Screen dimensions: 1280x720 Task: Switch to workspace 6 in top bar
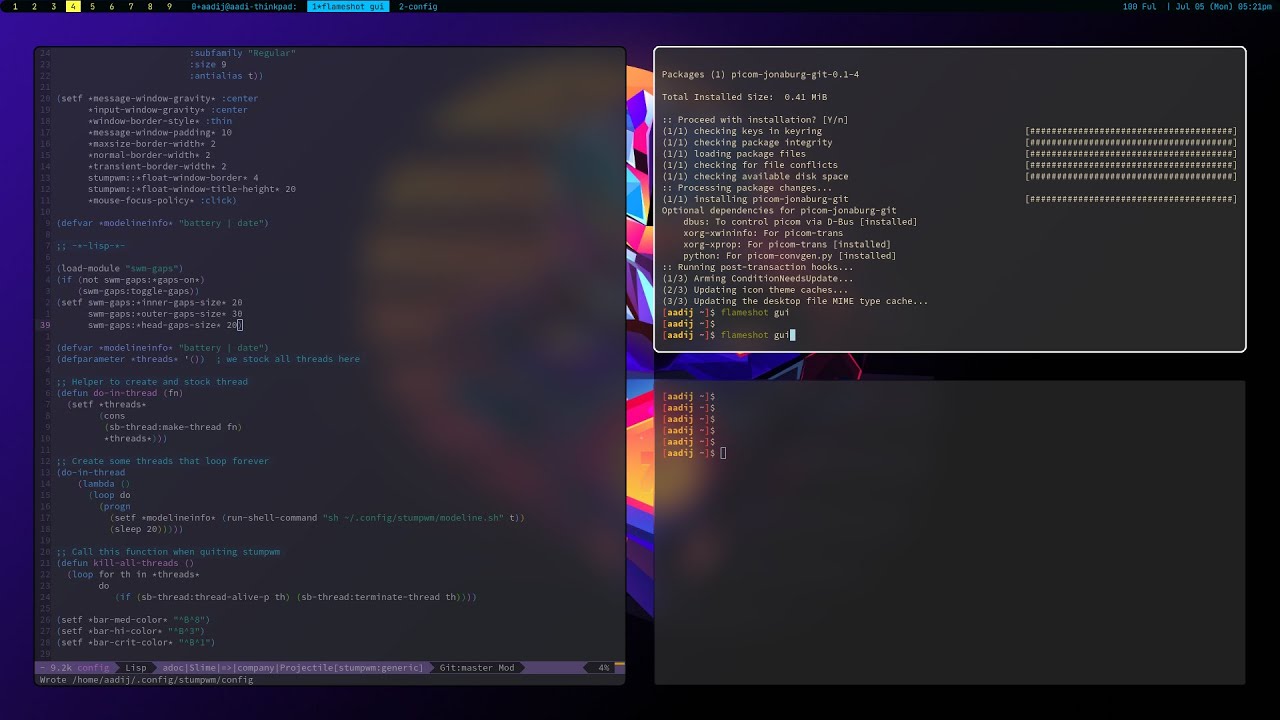point(111,6)
